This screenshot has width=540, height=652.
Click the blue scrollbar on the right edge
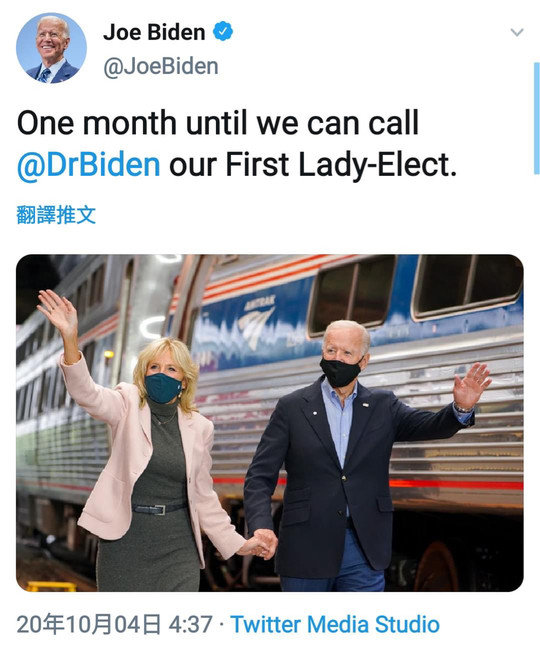pyautogui.click(x=536, y=118)
